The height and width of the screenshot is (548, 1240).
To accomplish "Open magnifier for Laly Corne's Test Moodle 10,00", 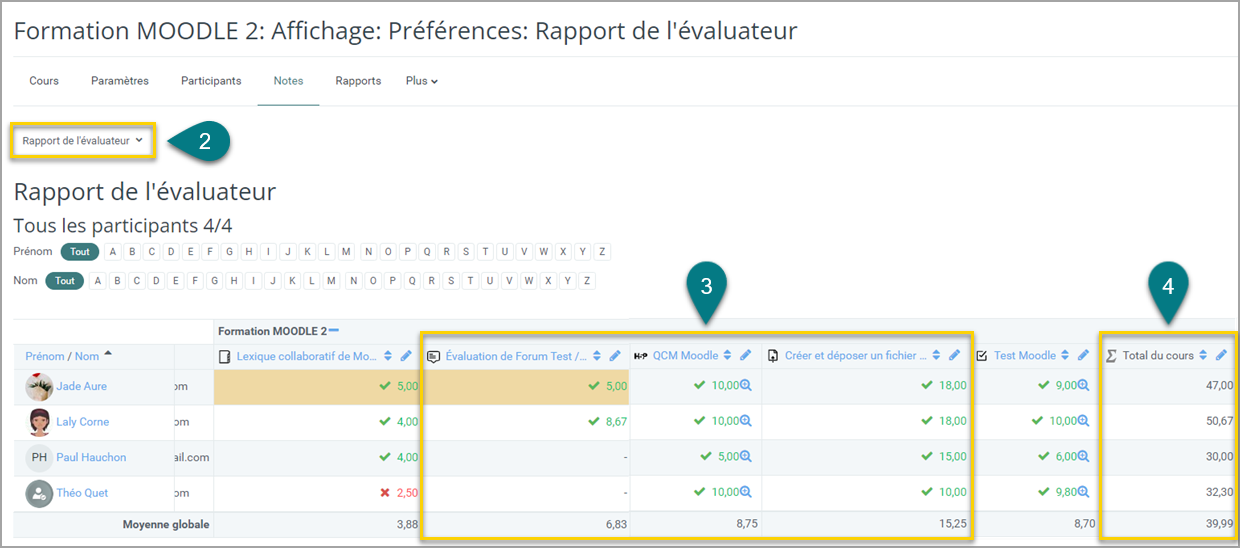I will (1083, 421).
